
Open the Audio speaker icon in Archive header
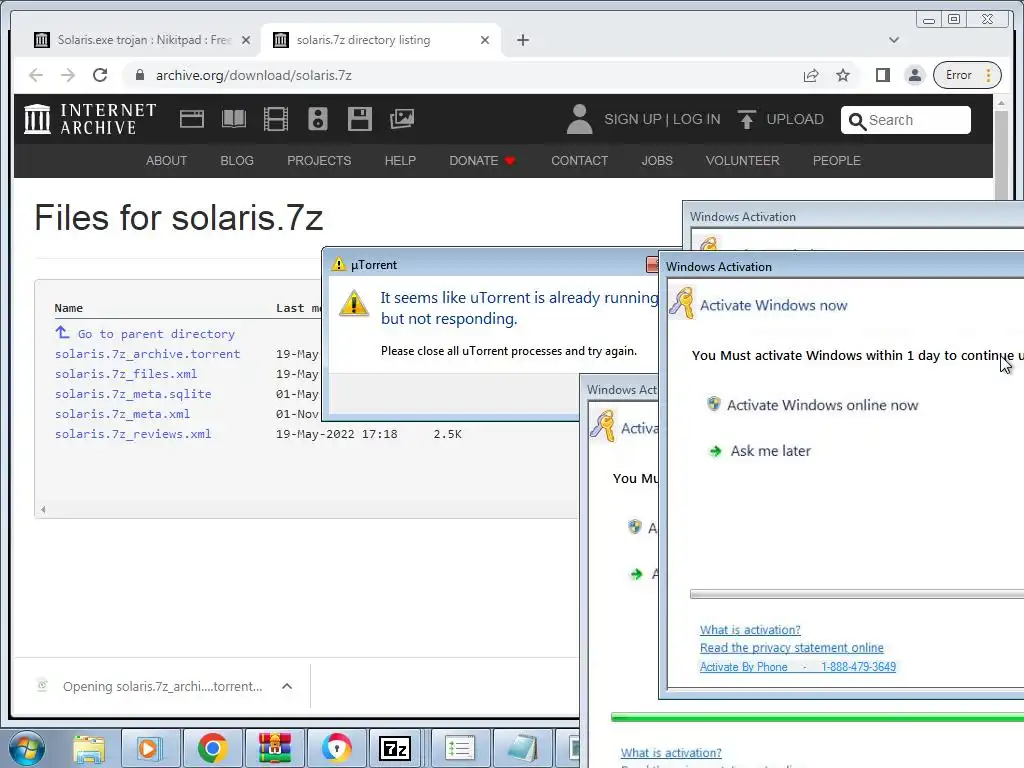[x=317, y=119]
